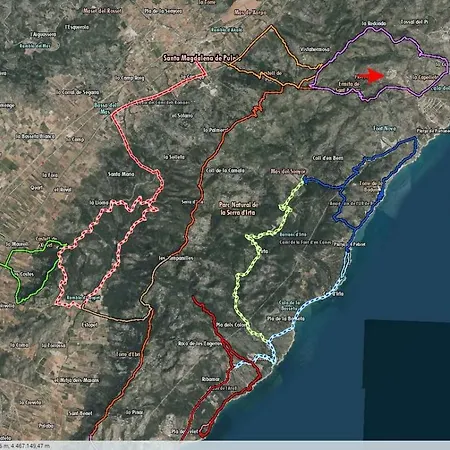This screenshot has width=450, height=450.
Task: Click the dark sea tile offshore
Action: tap(407, 379)
